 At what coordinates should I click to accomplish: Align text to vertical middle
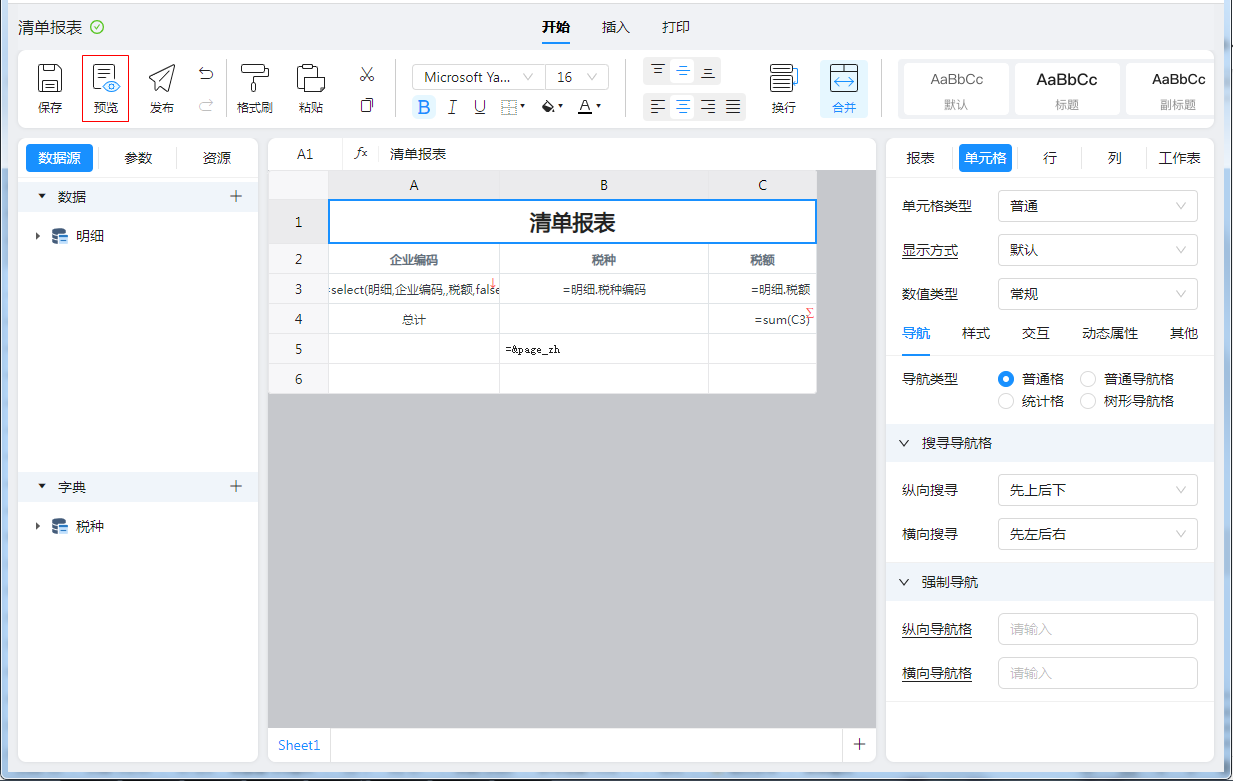pyautogui.click(x=683, y=71)
